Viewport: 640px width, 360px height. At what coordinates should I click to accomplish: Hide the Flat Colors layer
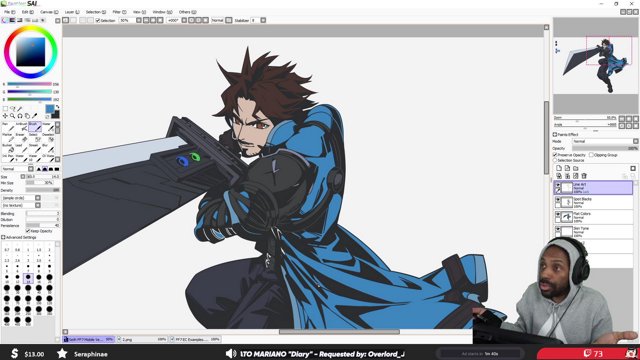click(x=558, y=214)
